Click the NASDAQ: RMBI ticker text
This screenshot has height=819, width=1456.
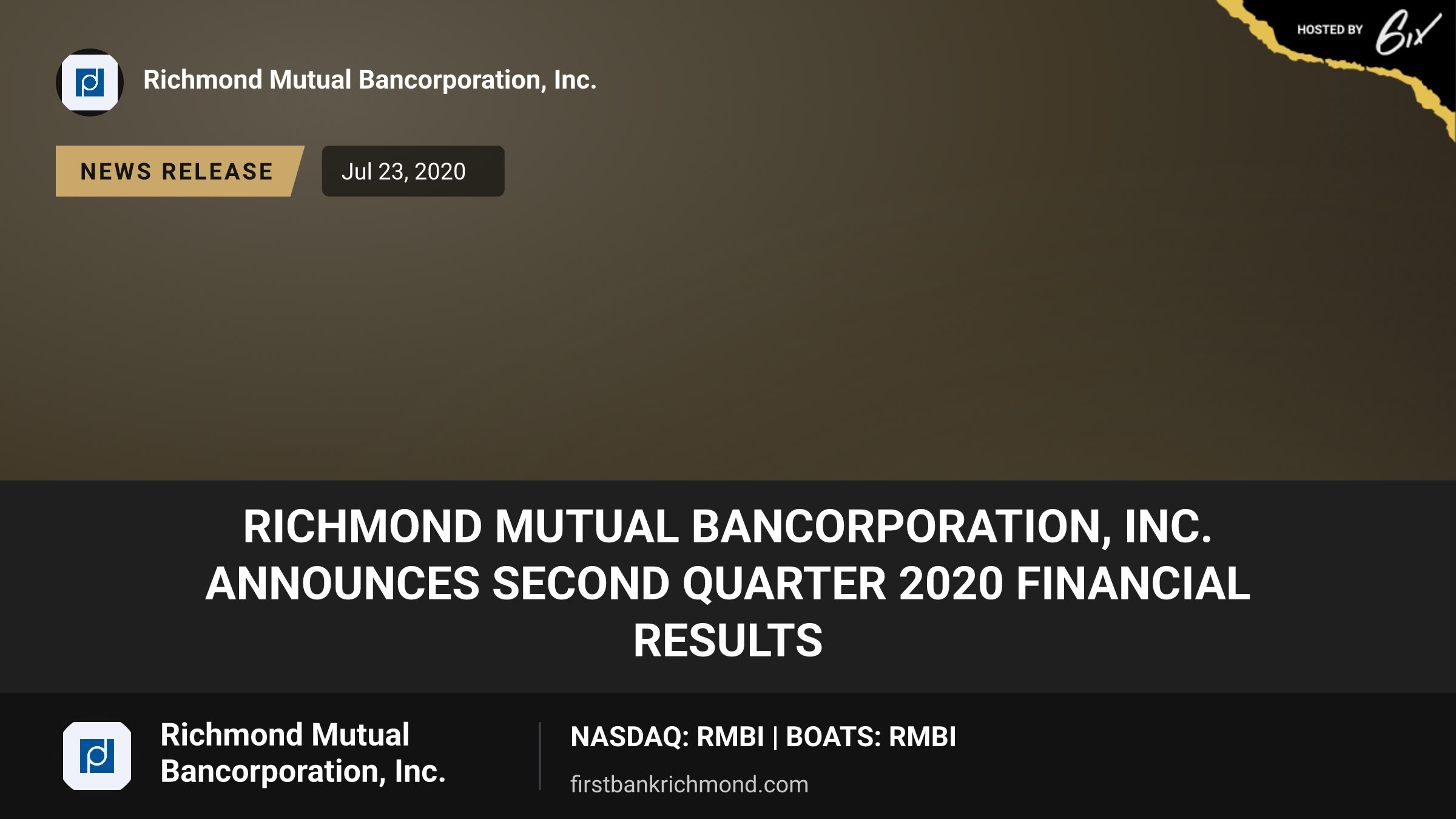click(x=667, y=737)
